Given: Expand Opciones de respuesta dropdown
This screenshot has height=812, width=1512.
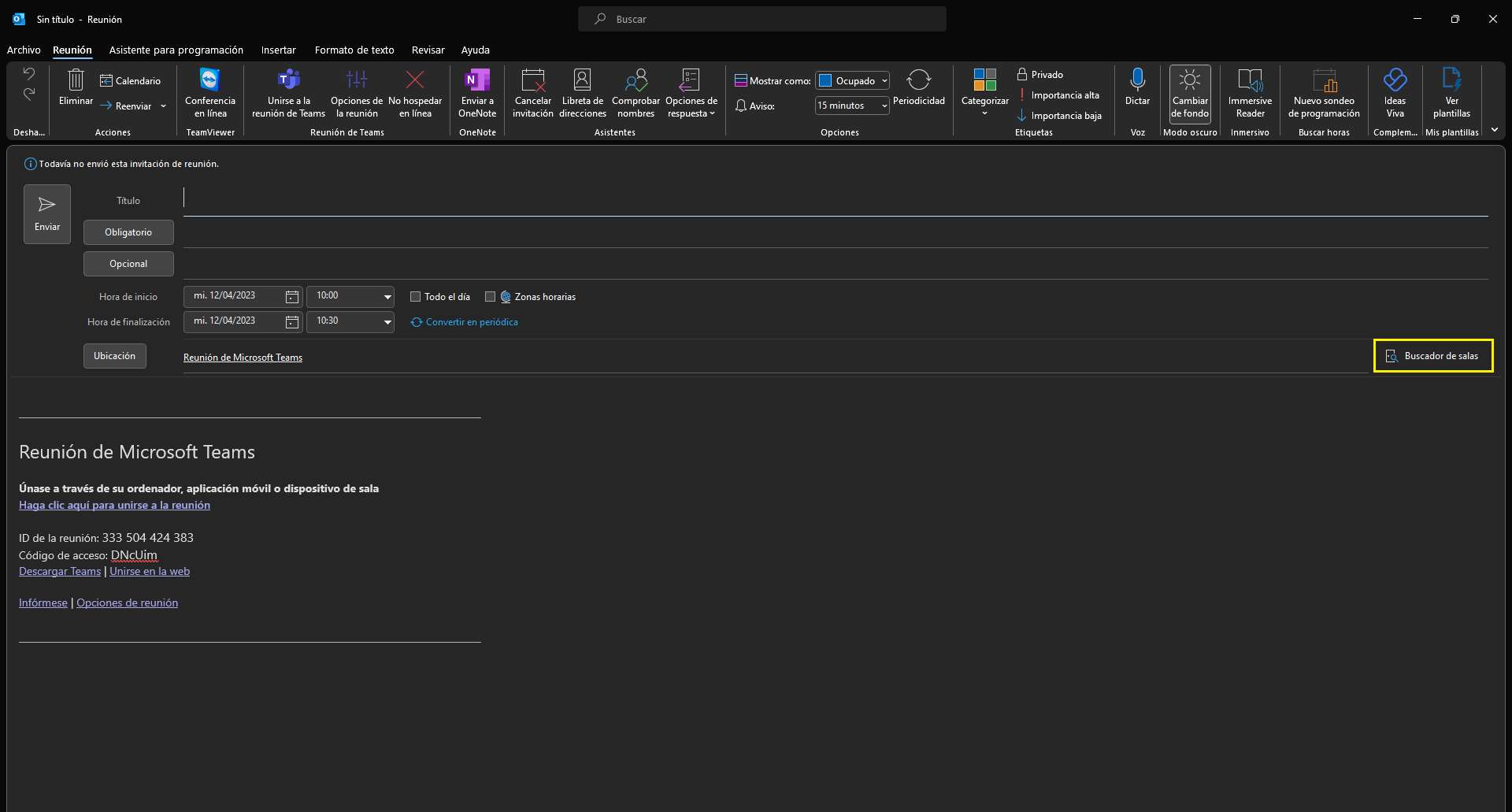Looking at the screenshot, I should tap(713, 113).
